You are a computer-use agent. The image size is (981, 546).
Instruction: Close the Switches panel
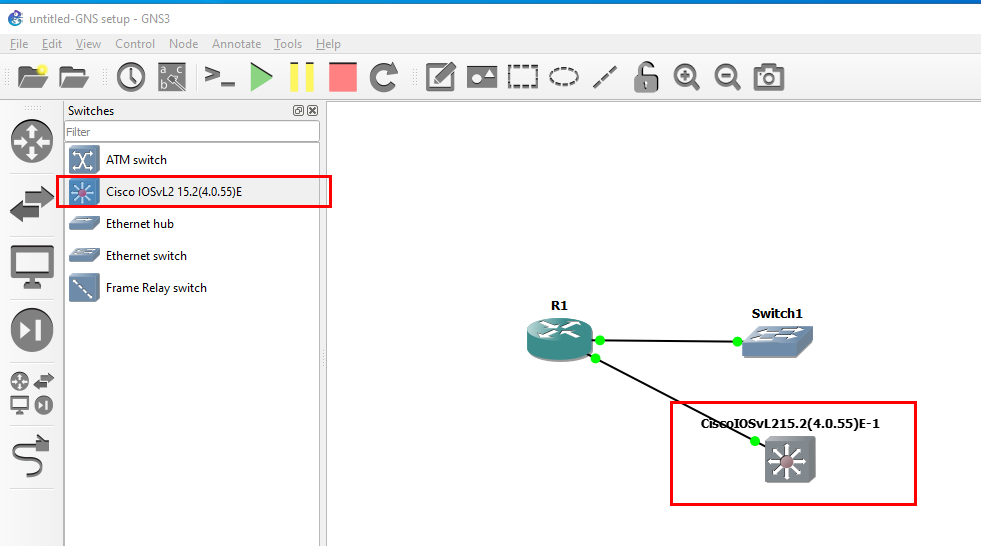(x=312, y=111)
